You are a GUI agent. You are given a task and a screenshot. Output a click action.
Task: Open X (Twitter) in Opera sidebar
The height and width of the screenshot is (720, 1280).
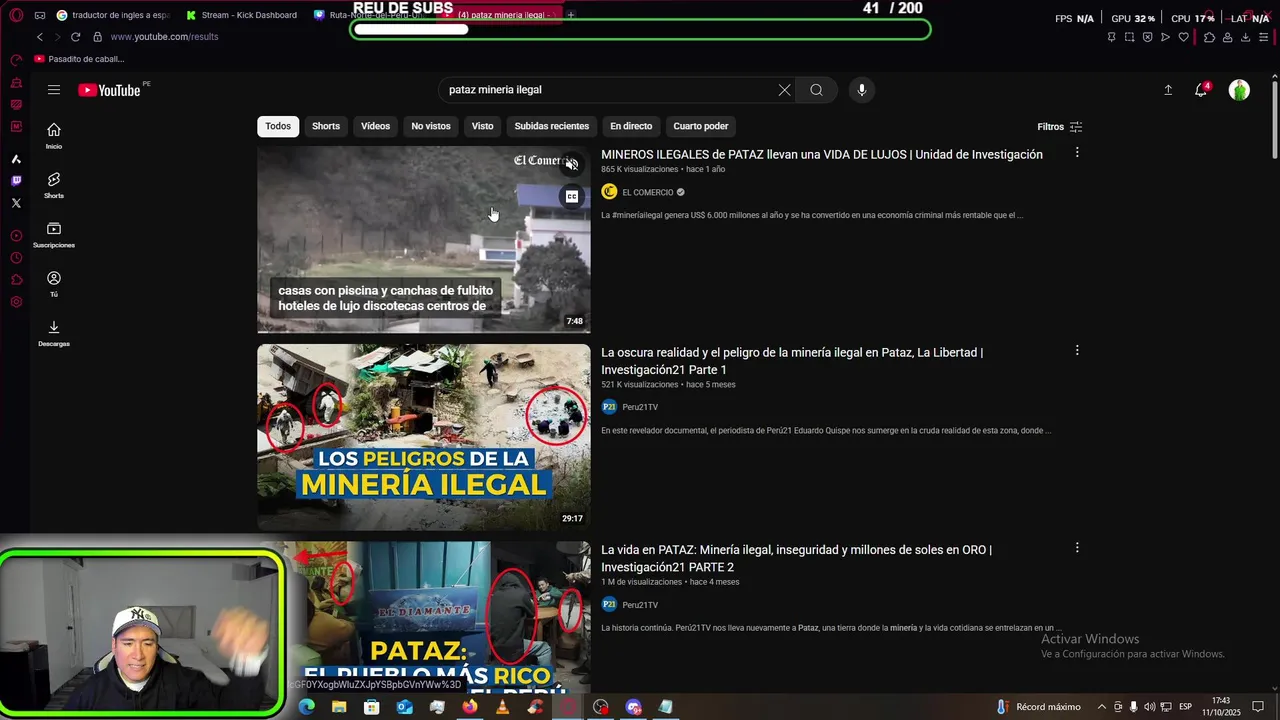pos(16,203)
